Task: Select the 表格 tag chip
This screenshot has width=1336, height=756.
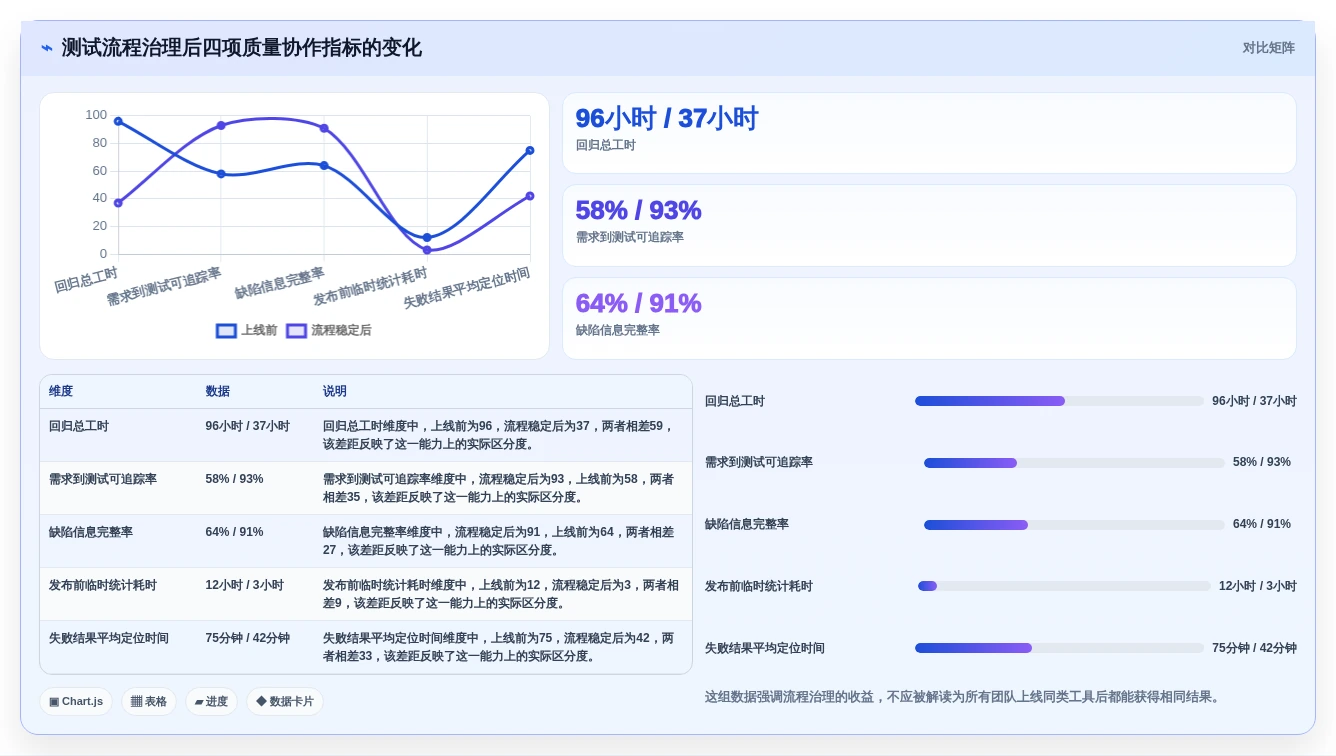Action: point(149,701)
